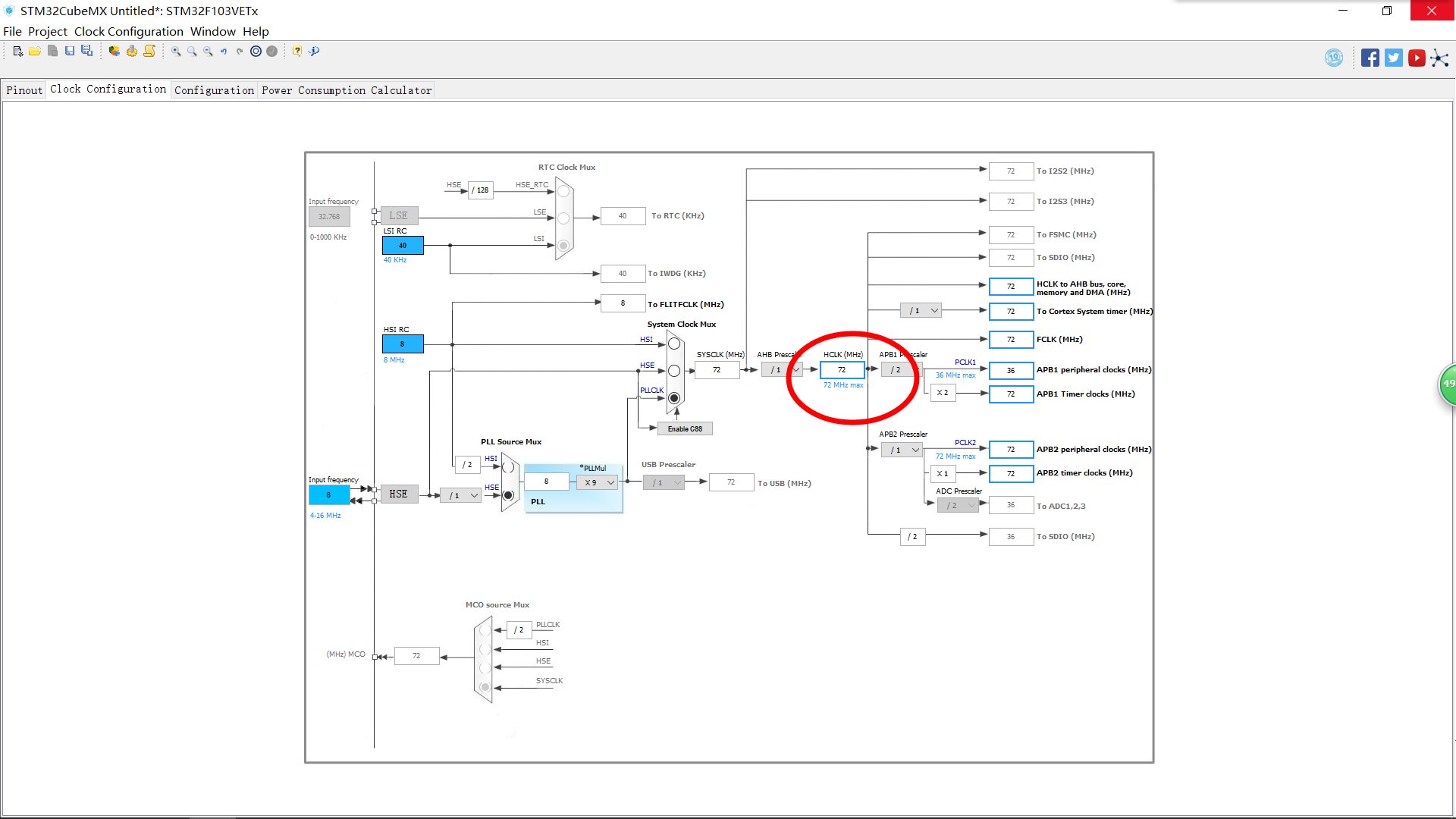Open the APB1 Prescaler /2 dropdown
Screen dimensions: 1456x819
coord(901,370)
